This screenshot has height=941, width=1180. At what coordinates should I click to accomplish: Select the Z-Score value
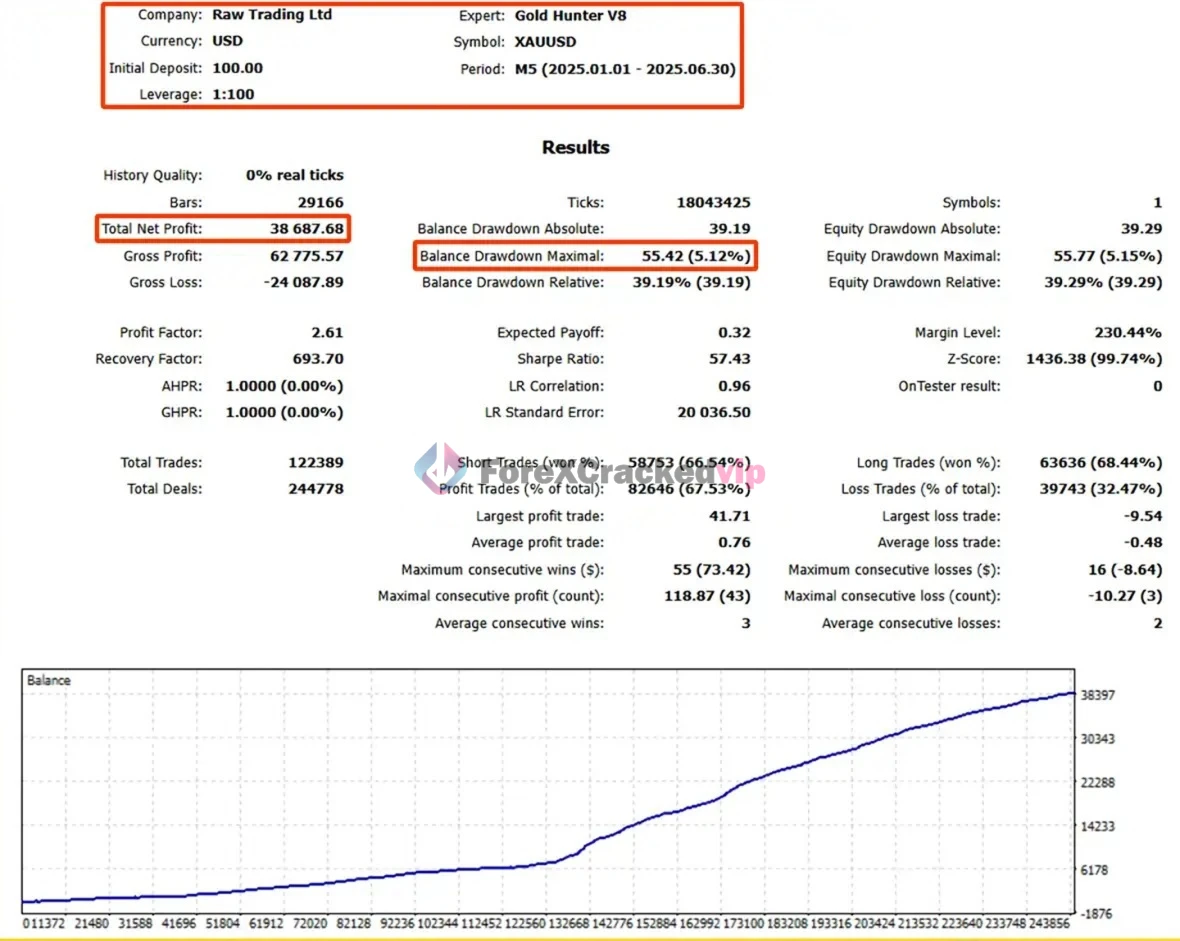1094,359
